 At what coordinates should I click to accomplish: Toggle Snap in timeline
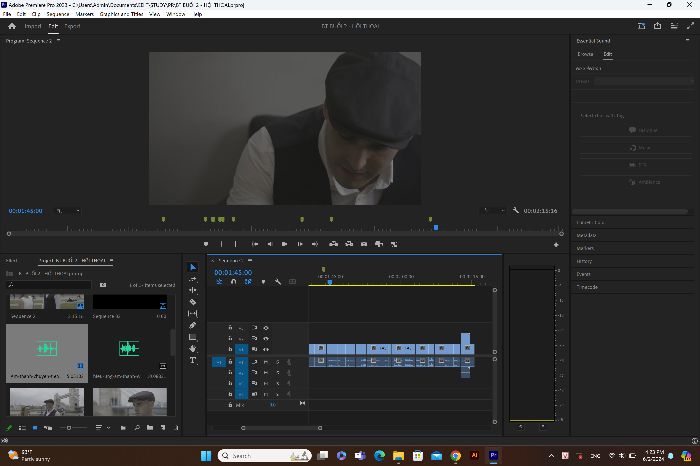233,282
